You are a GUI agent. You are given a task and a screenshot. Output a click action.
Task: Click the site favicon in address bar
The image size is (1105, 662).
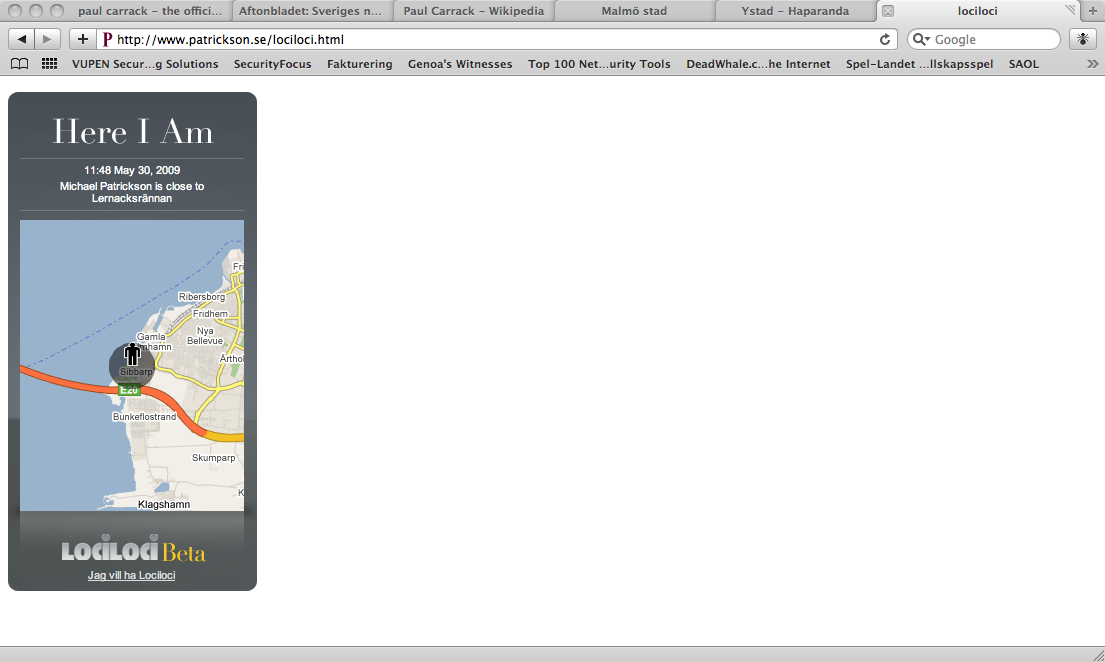tap(107, 39)
